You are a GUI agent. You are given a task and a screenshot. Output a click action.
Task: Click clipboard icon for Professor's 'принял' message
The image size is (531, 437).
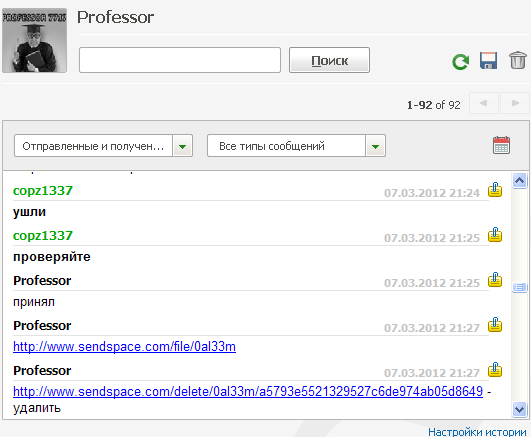(495, 280)
